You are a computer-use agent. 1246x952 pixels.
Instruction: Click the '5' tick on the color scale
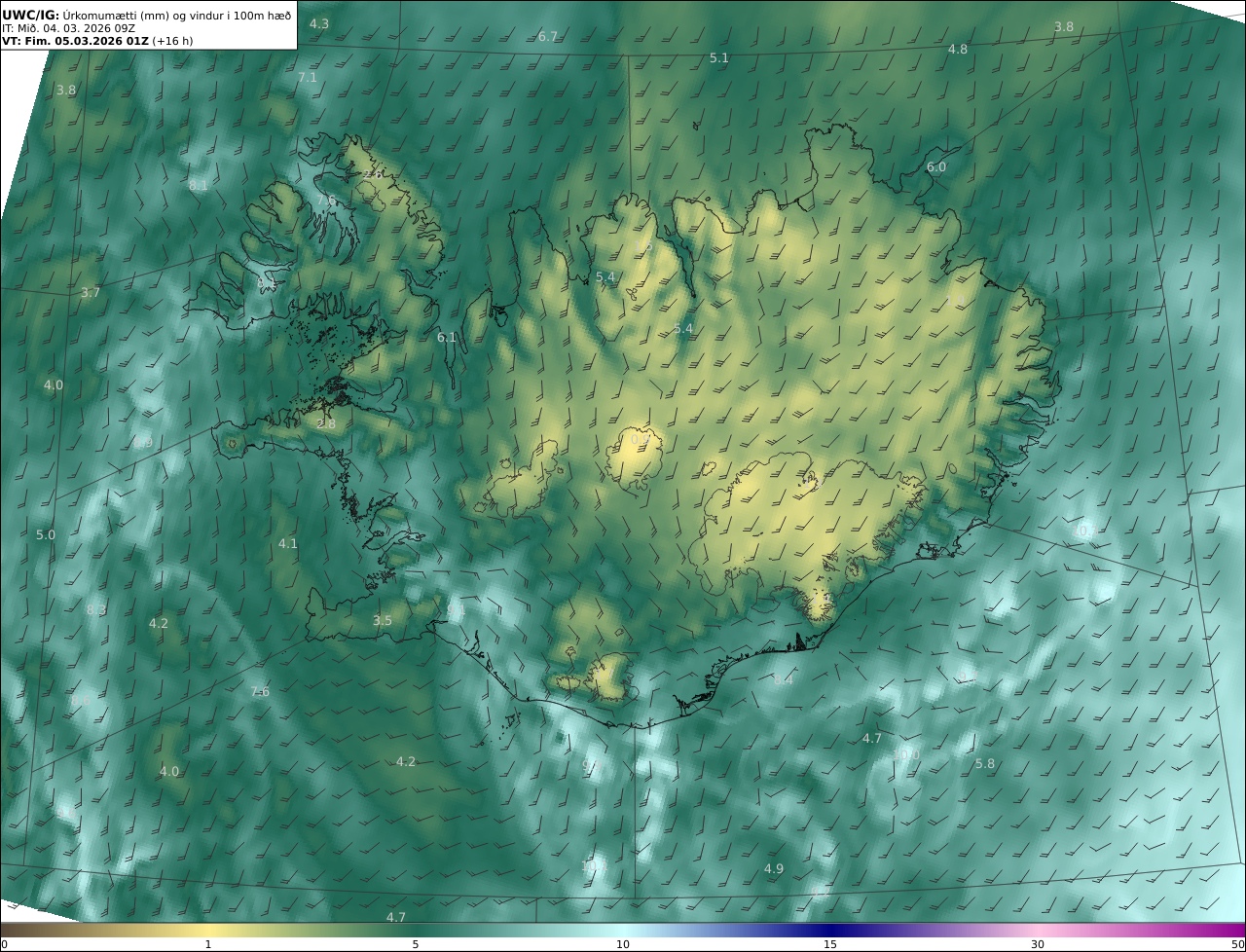[416, 944]
